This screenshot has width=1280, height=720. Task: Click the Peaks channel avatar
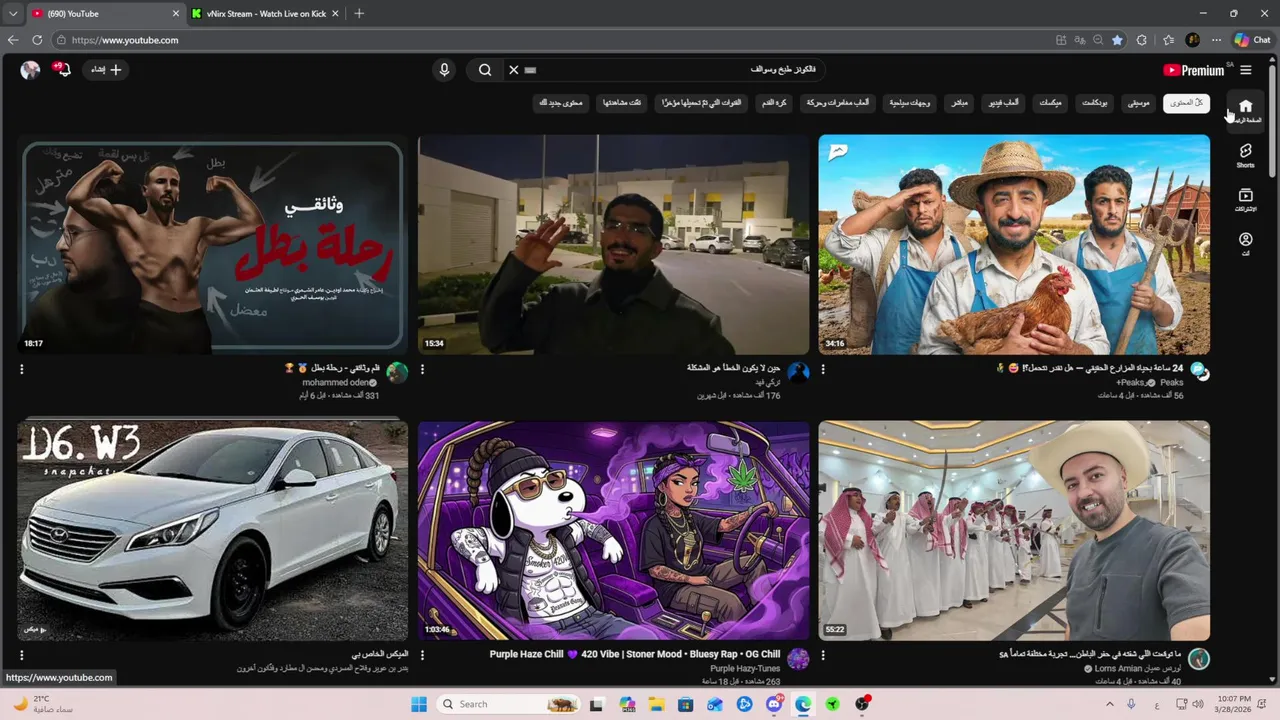point(1199,372)
